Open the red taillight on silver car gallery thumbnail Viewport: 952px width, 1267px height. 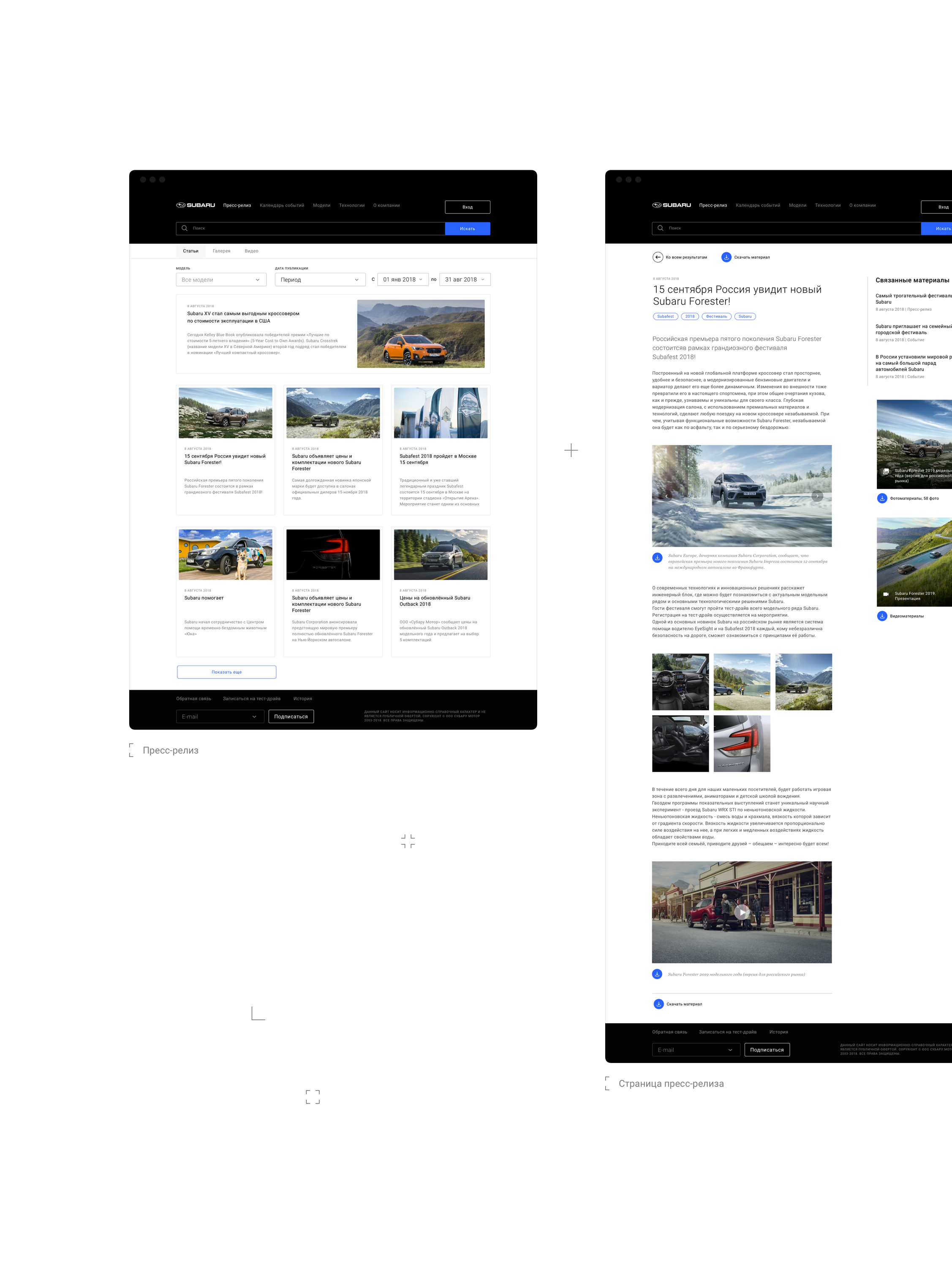coord(742,744)
